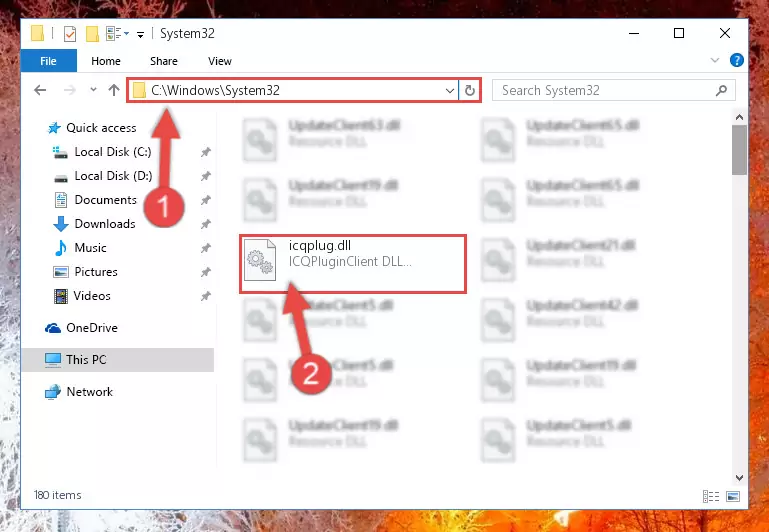Open Music in the sidebar

coord(80,248)
